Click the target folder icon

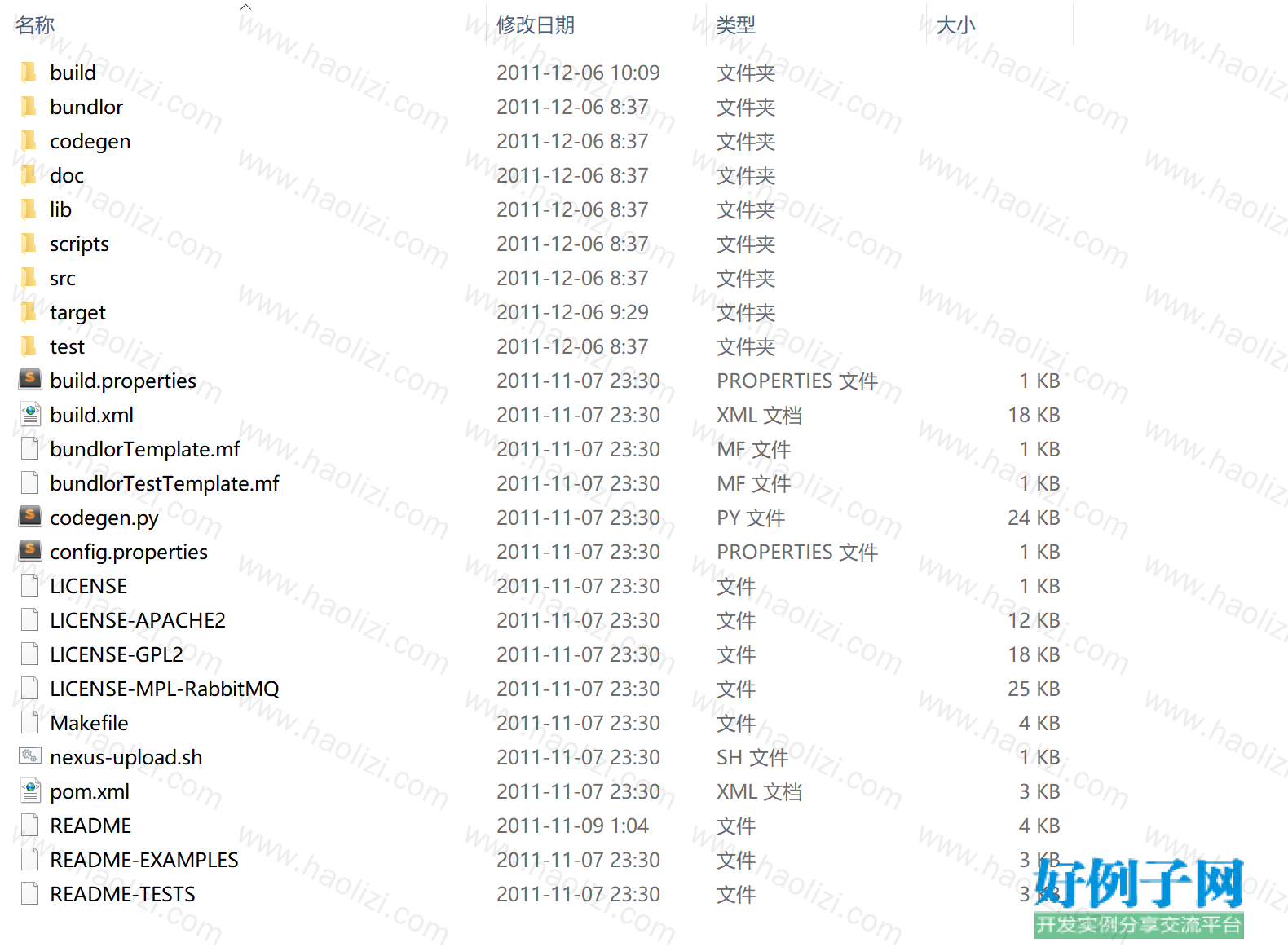[29, 312]
